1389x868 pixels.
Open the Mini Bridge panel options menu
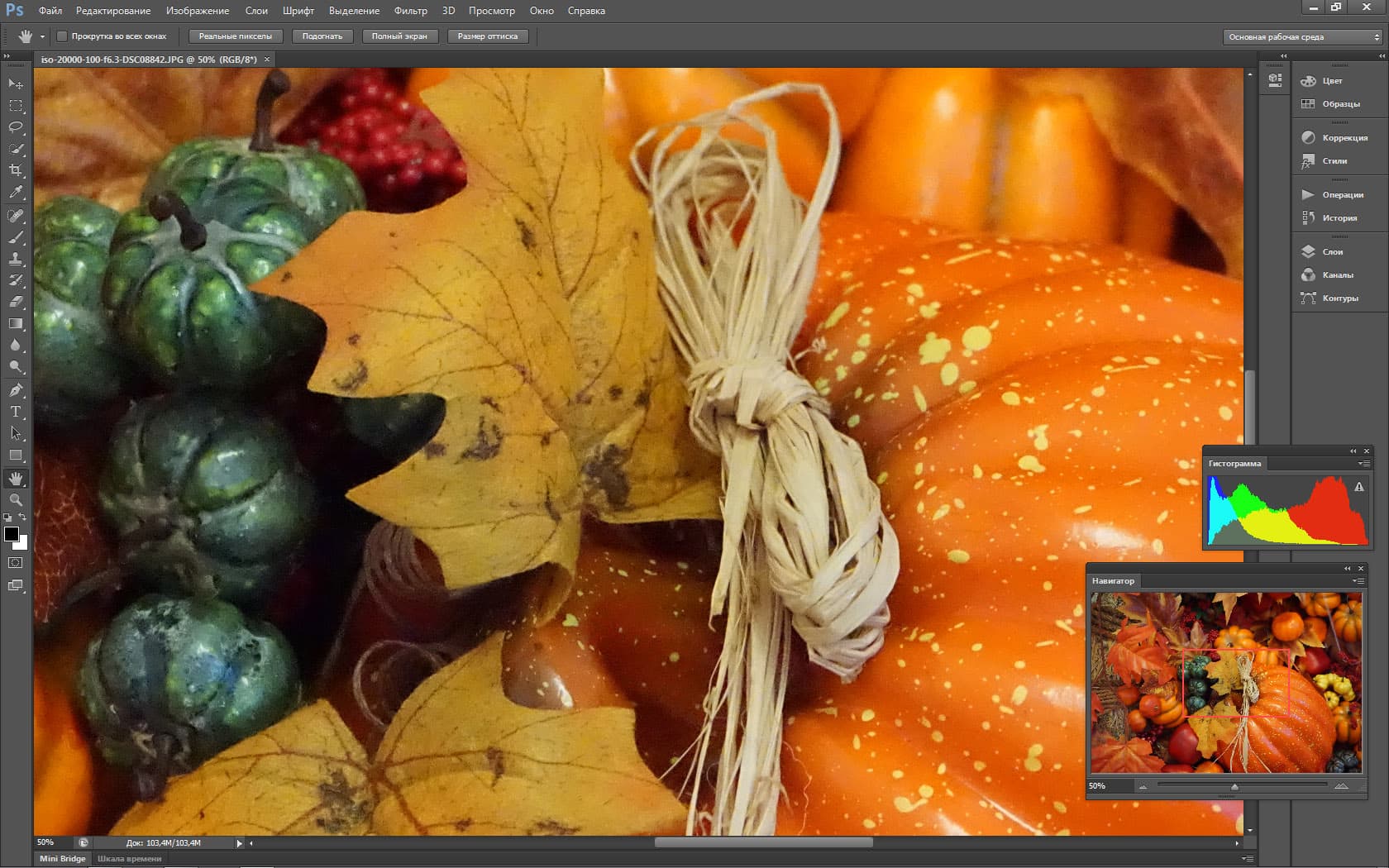(x=1247, y=859)
